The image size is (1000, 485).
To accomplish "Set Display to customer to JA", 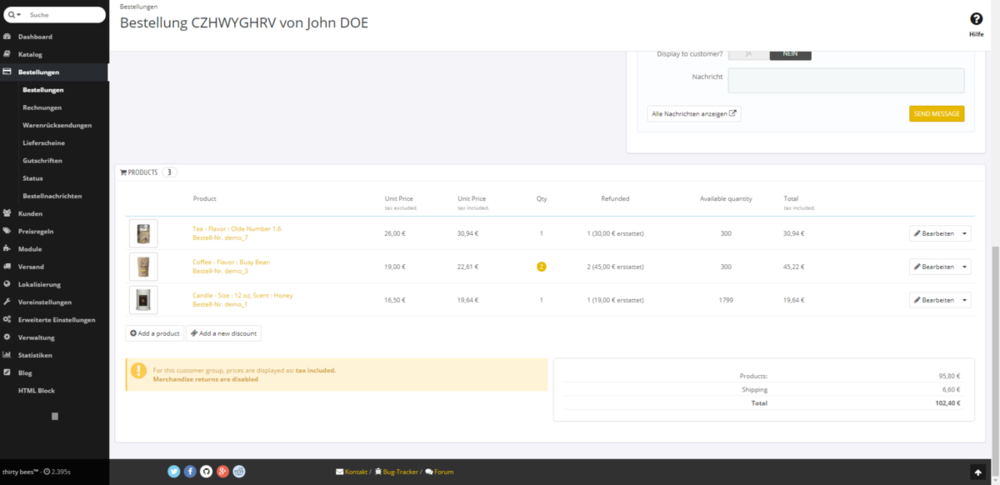I will tap(748, 54).
